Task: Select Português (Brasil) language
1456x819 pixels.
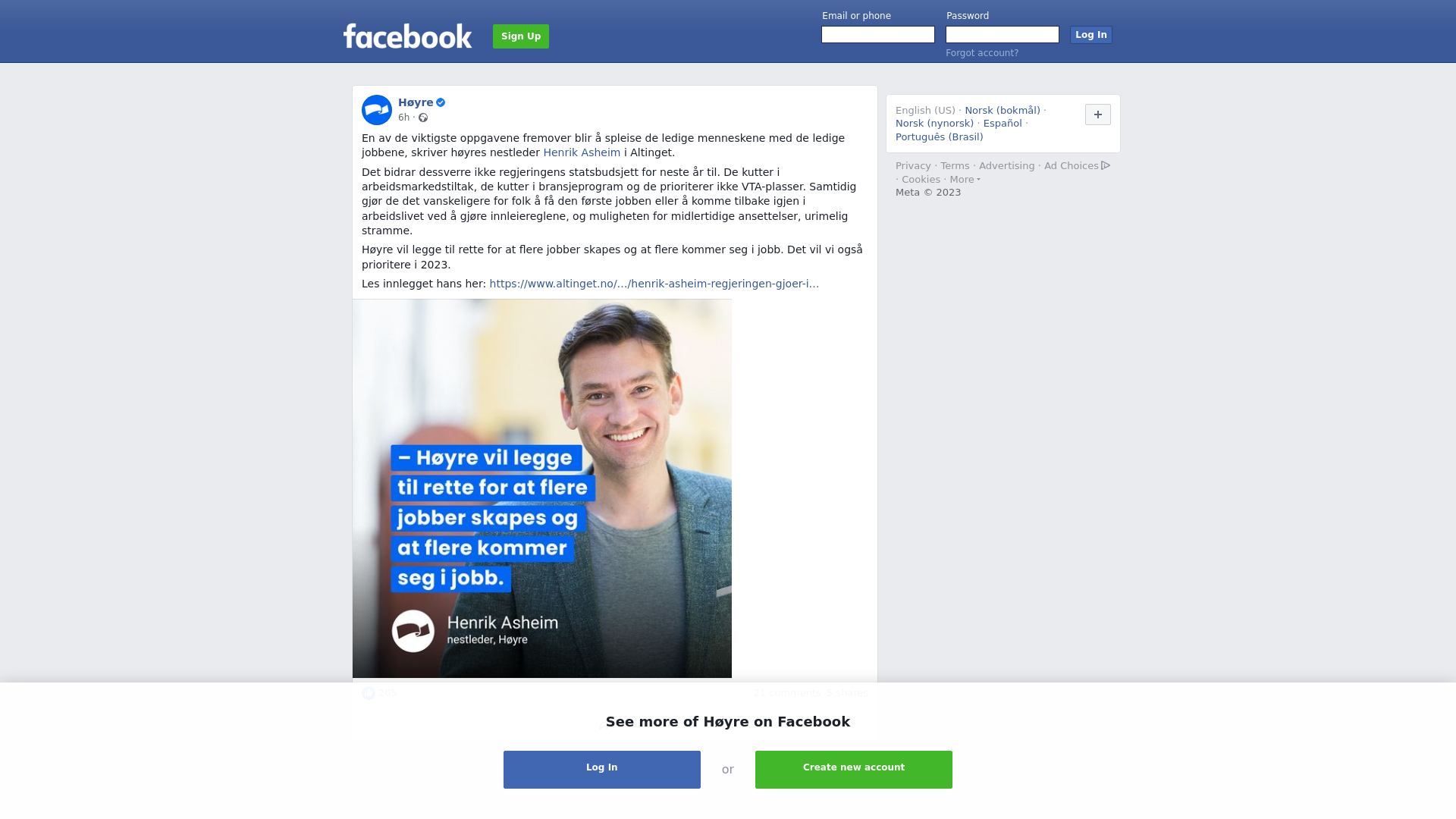Action: pyautogui.click(x=939, y=137)
